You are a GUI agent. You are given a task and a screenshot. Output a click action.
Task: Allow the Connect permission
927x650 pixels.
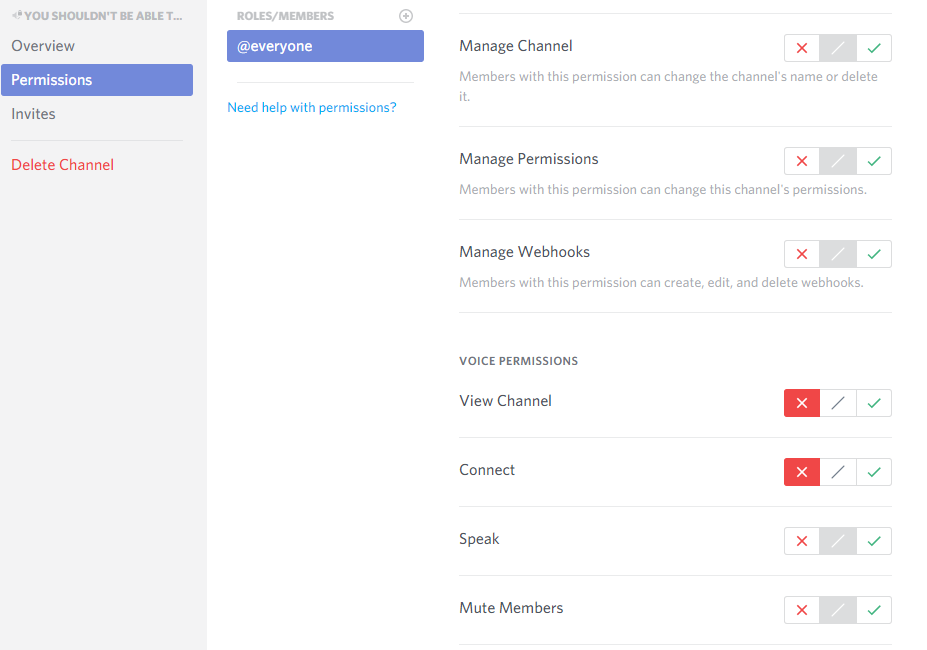(x=873, y=471)
